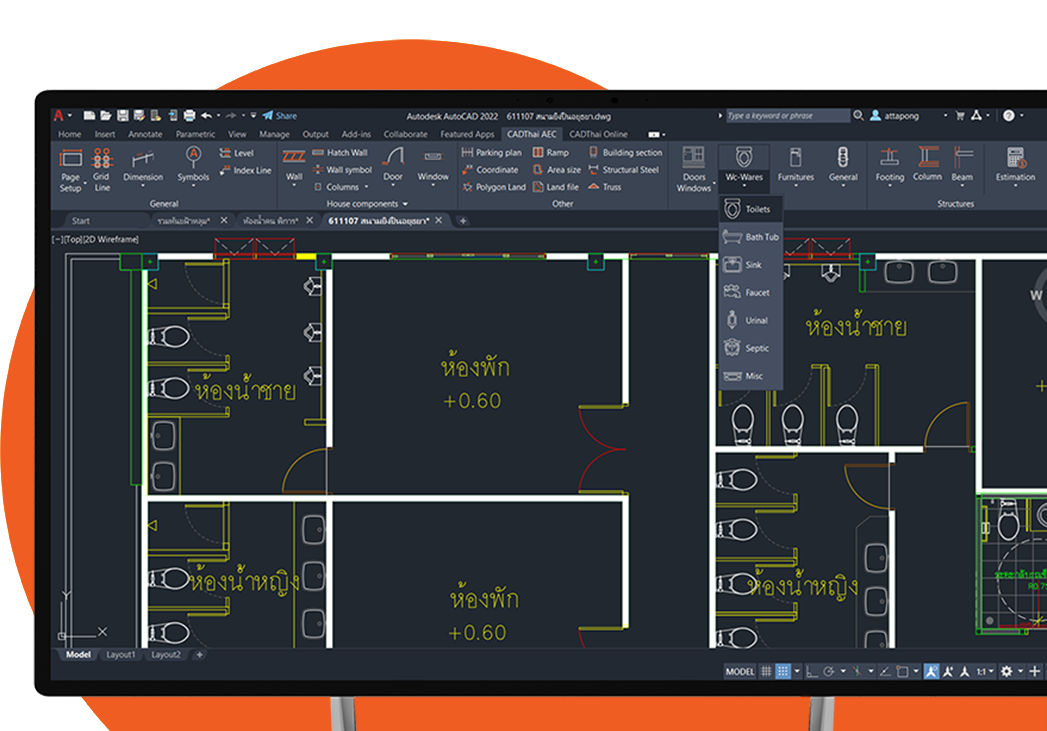The width and height of the screenshot is (1047, 731).
Task: Click the Beam structure tool
Action: pyautogui.click(x=962, y=164)
